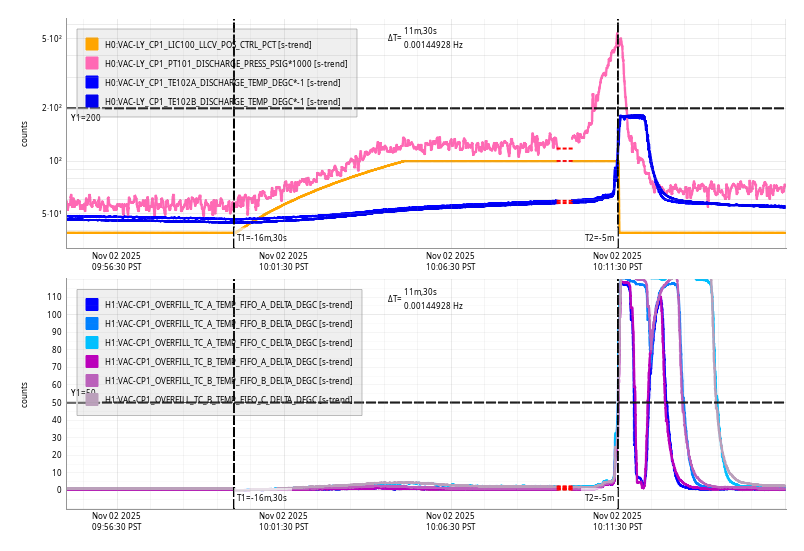The image size is (804, 551).
Task: Click the T1=-16m,30s cursor label in top plot
Action: click(x=261, y=238)
